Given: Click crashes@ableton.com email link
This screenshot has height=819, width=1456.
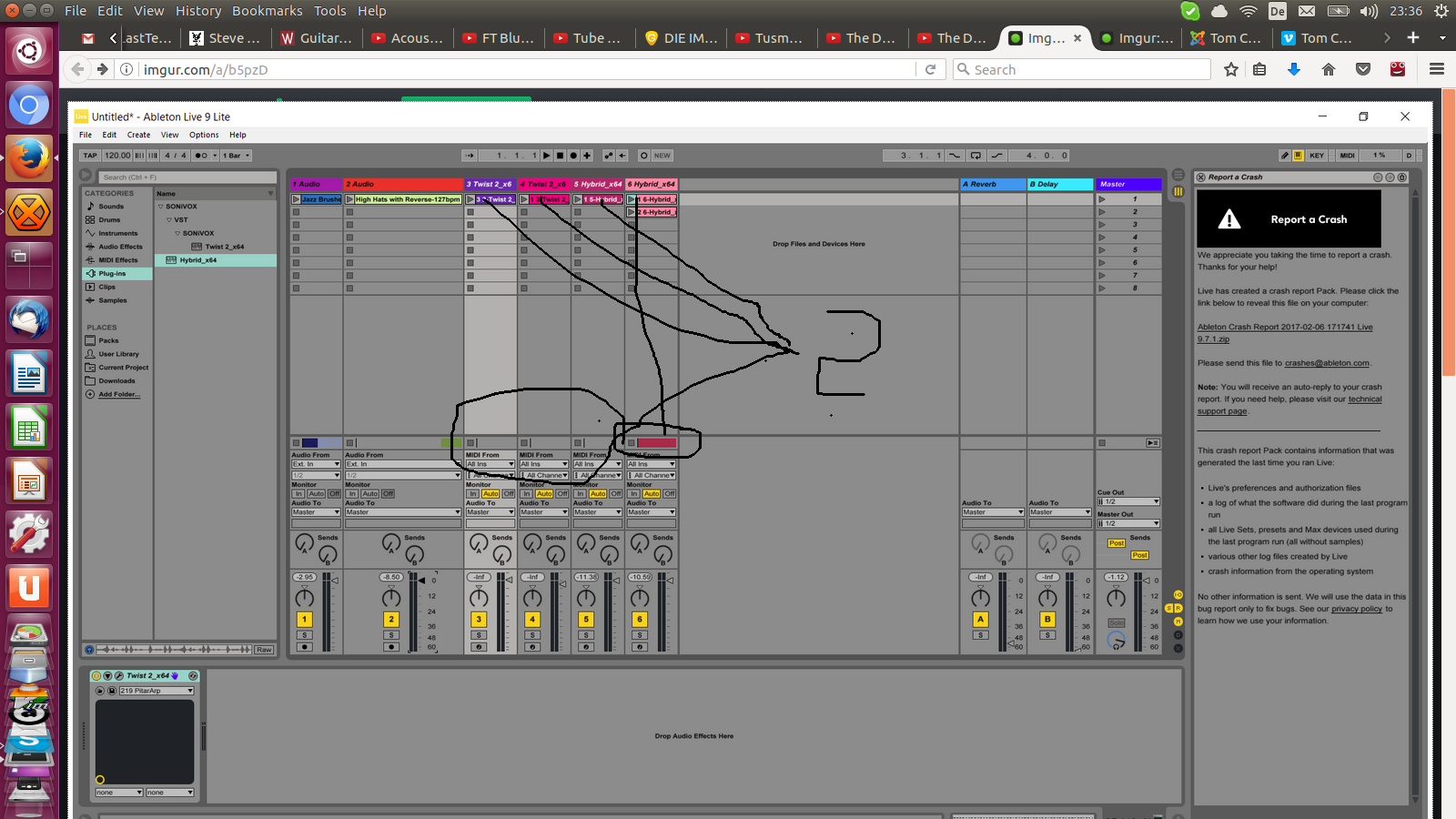Looking at the screenshot, I should pyautogui.click(x=1327, y=363).
